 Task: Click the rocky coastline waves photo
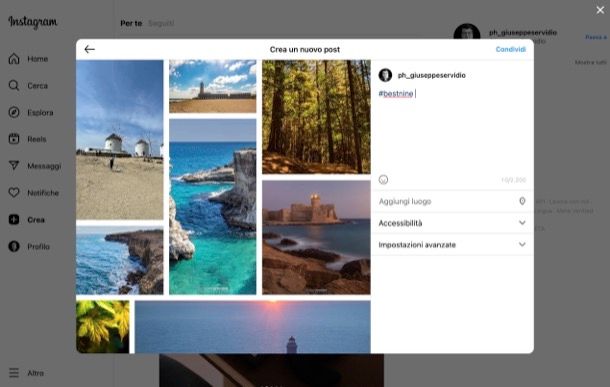point(120,260)
